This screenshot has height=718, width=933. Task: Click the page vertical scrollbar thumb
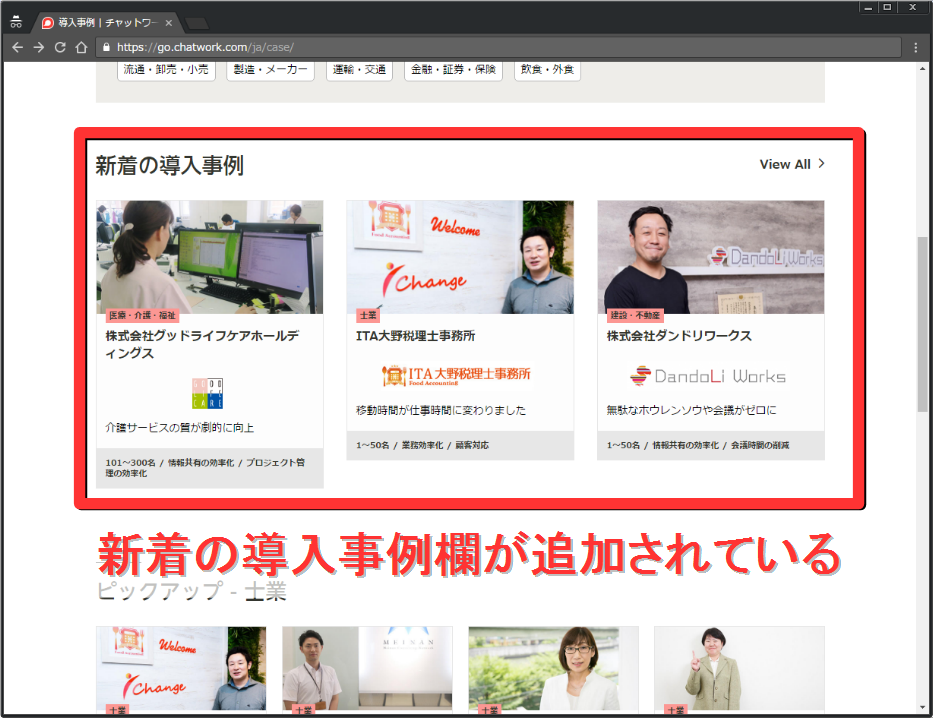tap(922, 324)
